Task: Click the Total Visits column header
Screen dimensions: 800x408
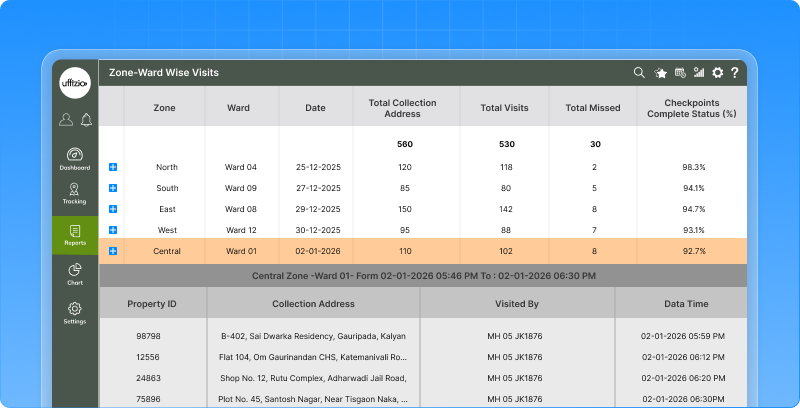Action: point(505,106)
